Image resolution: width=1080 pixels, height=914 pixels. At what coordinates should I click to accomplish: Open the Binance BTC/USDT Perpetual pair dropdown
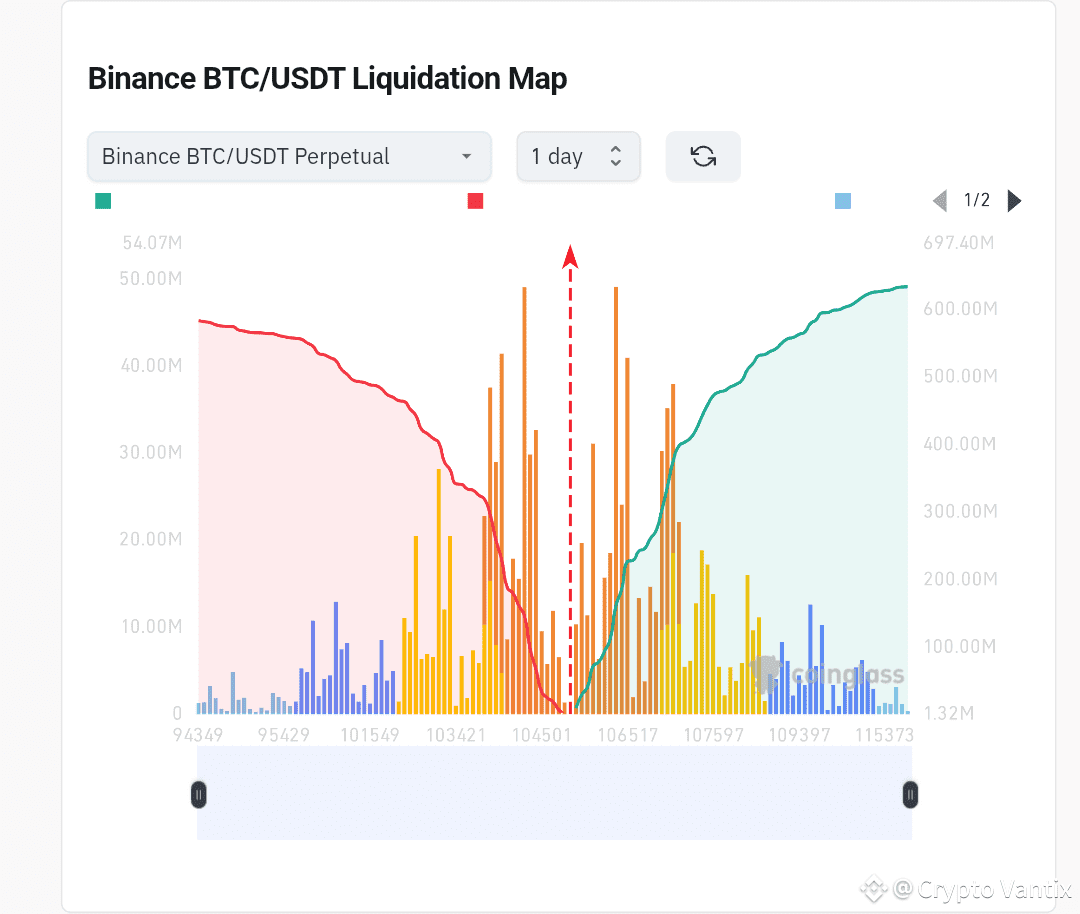tap(289, 156)
